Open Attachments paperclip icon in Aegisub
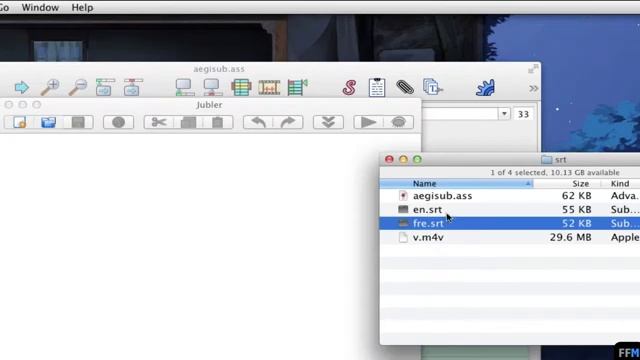This screenshot has height=360, width=640. point(404,87)
